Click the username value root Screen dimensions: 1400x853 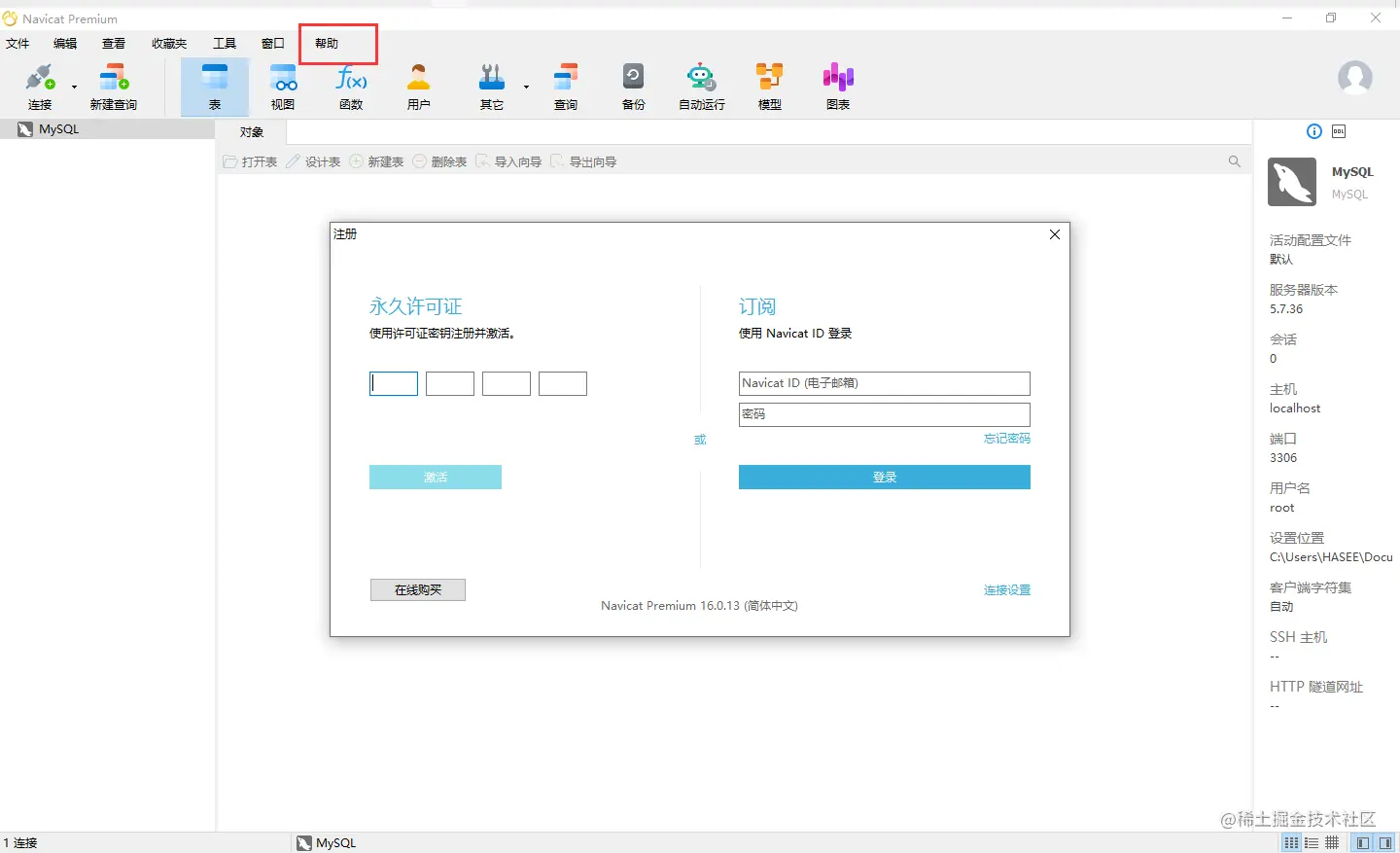(x=1282, y=508)
